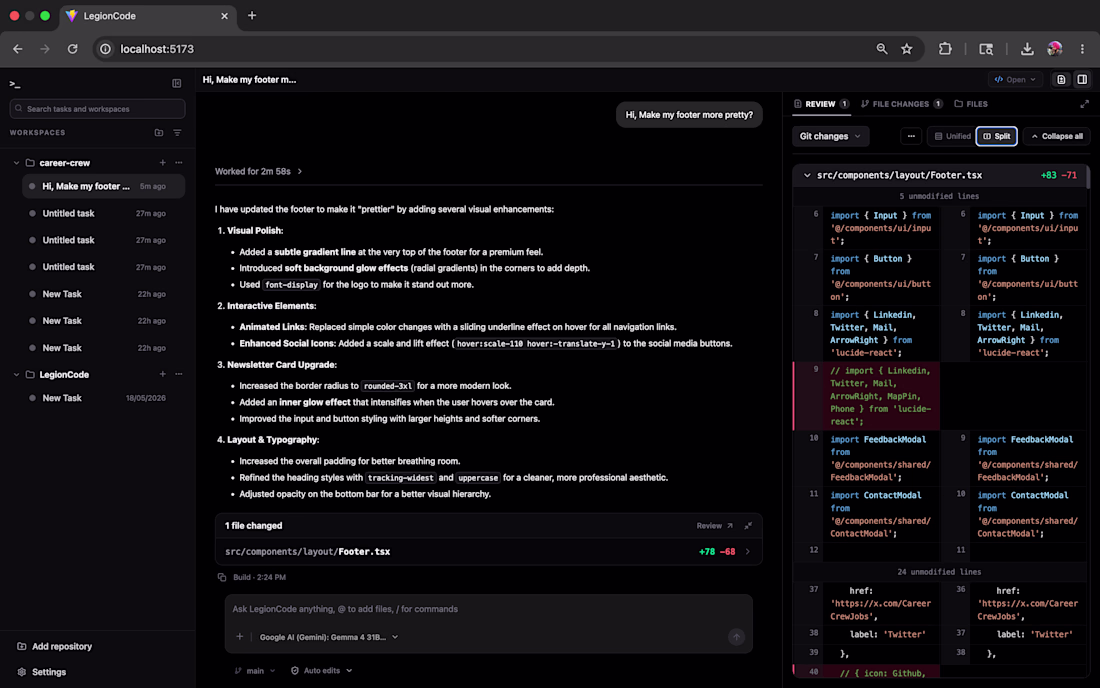This screenshot has width=1100, height=688.
Task: Collapse the Footer.tsx diff section
Action: pyautogui.click(x=807, y=175)
